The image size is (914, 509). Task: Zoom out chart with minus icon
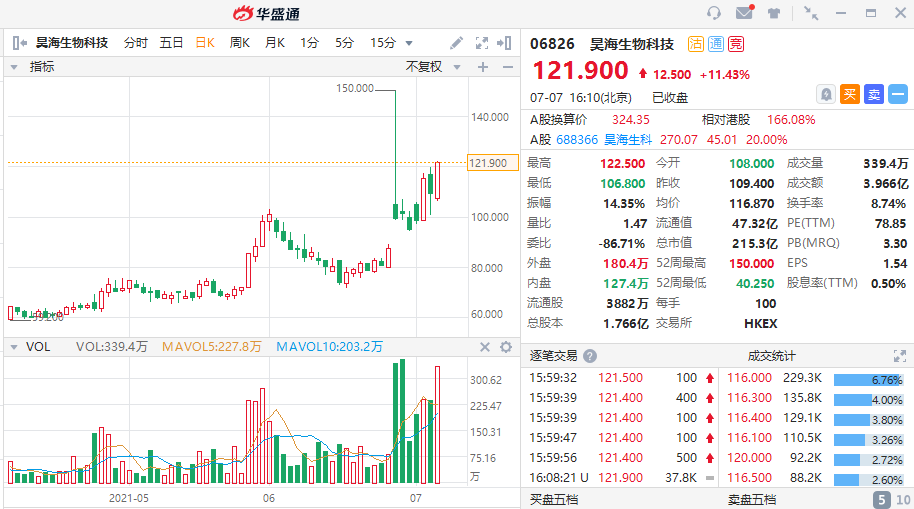point(508,67)
